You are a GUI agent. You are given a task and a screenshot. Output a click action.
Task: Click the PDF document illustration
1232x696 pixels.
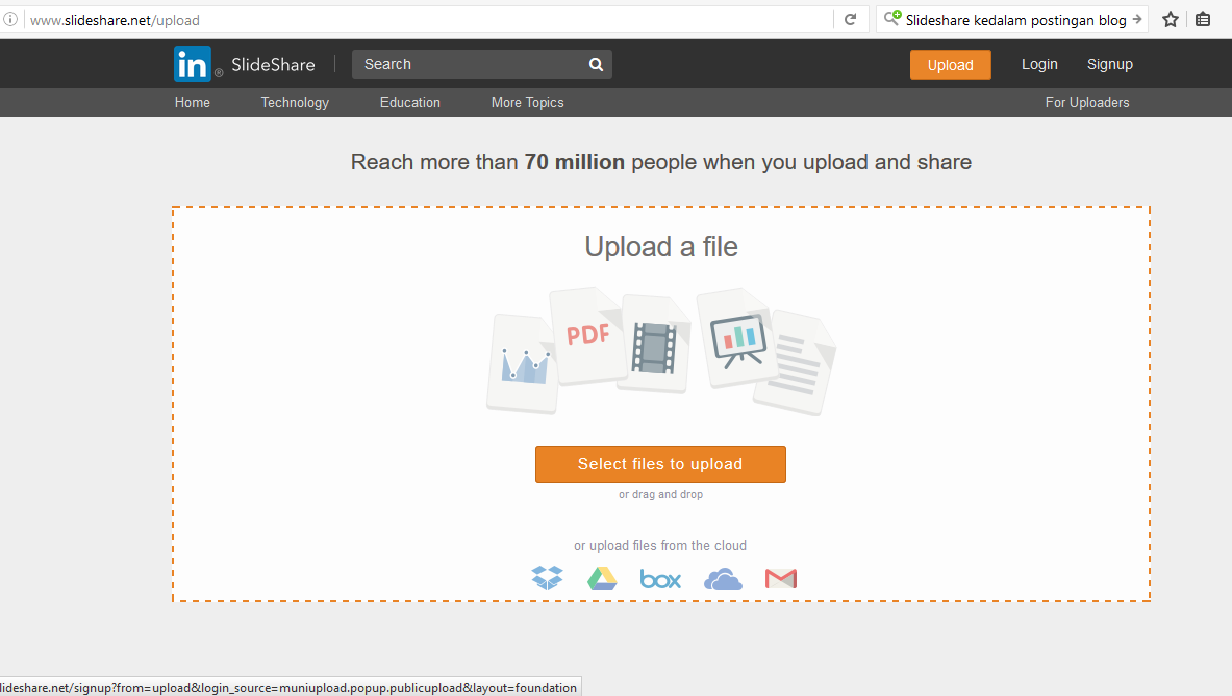pyautogui.click(x=588, y=336)
